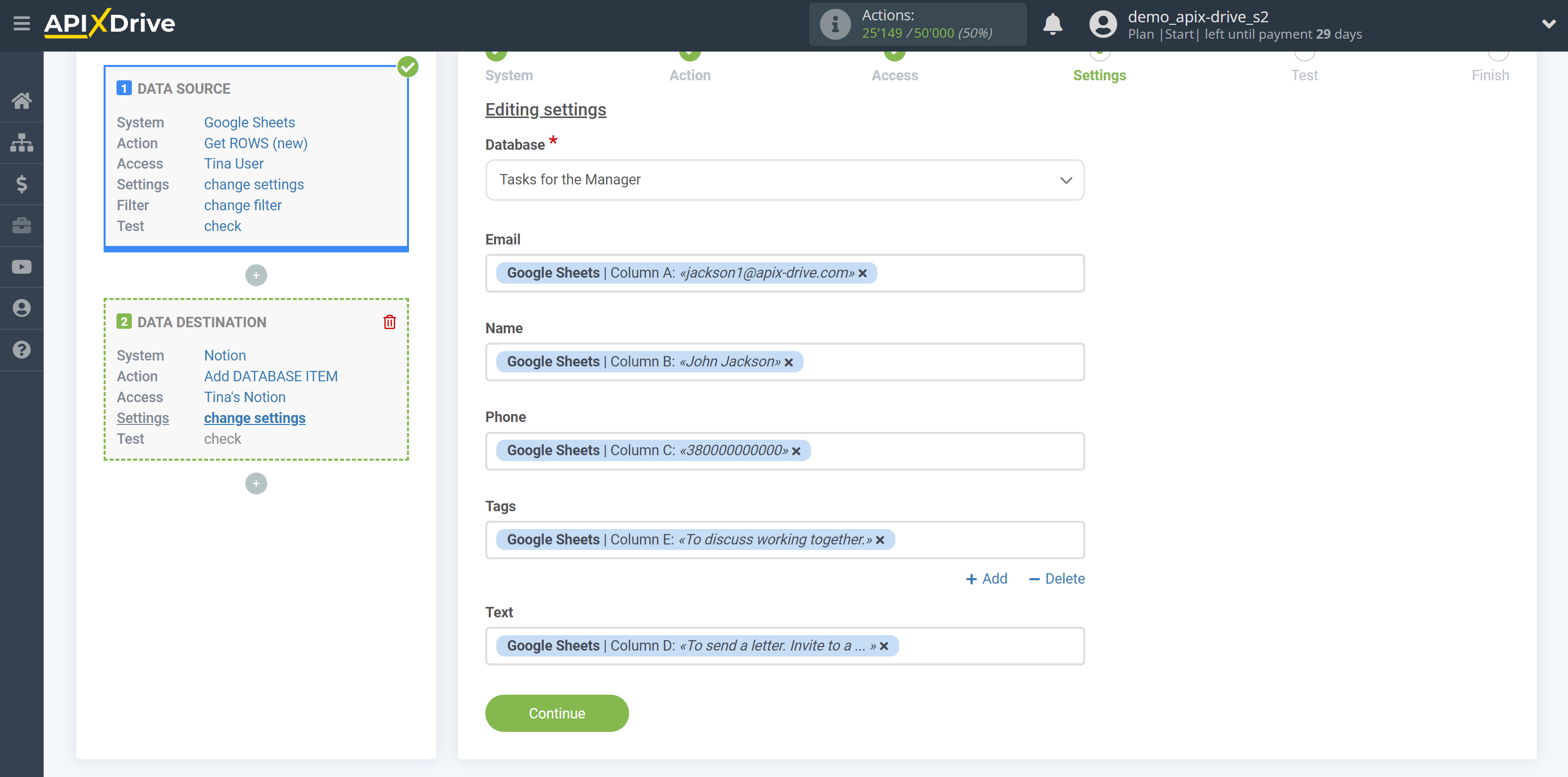Remove the jackson1@apix-drive.com Email mapping
1568x777 pixels.
864,273
